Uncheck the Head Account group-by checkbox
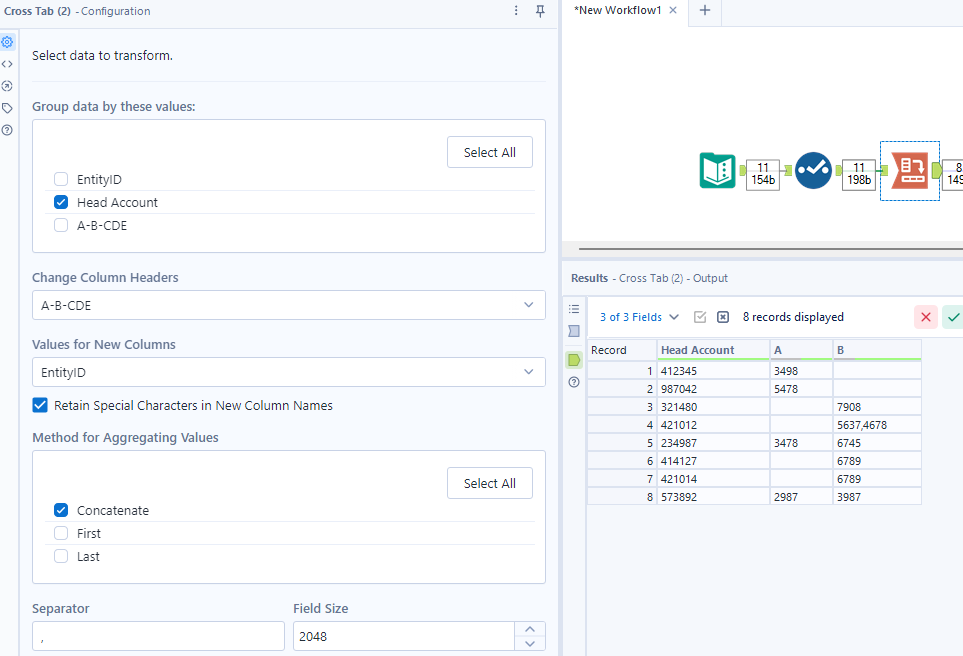Screen dimensions: 963x656 tap(61, 202)
